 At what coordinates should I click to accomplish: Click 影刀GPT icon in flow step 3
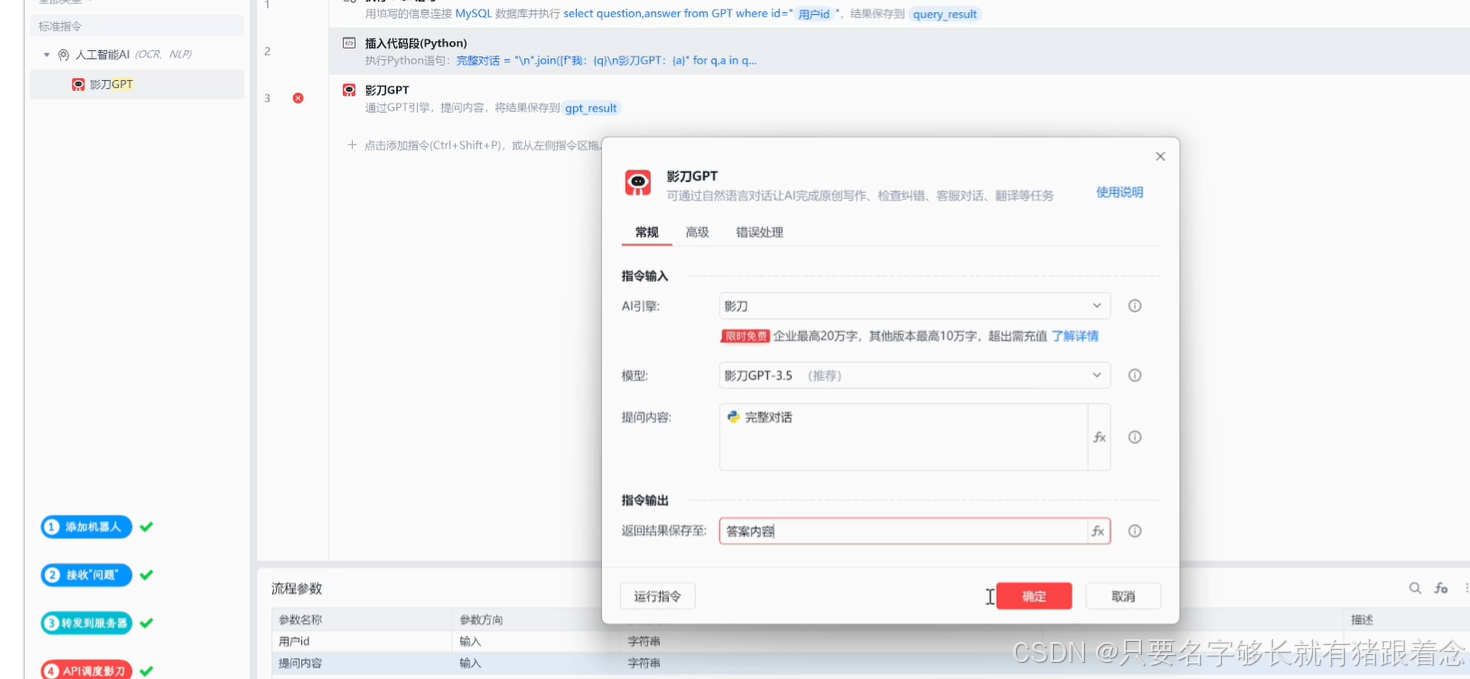click(349, 90)
